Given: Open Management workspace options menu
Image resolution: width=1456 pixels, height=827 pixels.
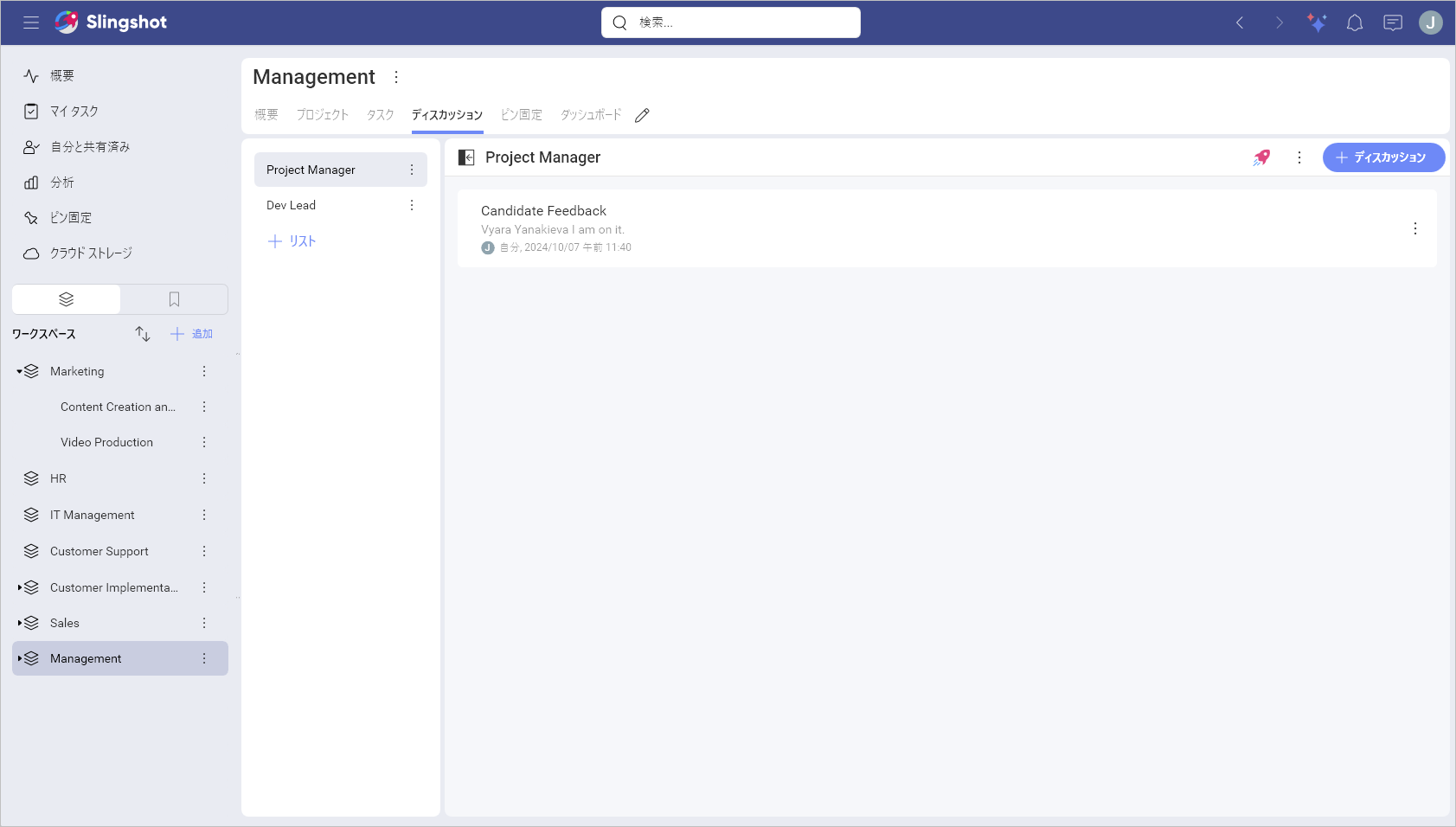Looking at the screenshot, I should click(396, 77).
